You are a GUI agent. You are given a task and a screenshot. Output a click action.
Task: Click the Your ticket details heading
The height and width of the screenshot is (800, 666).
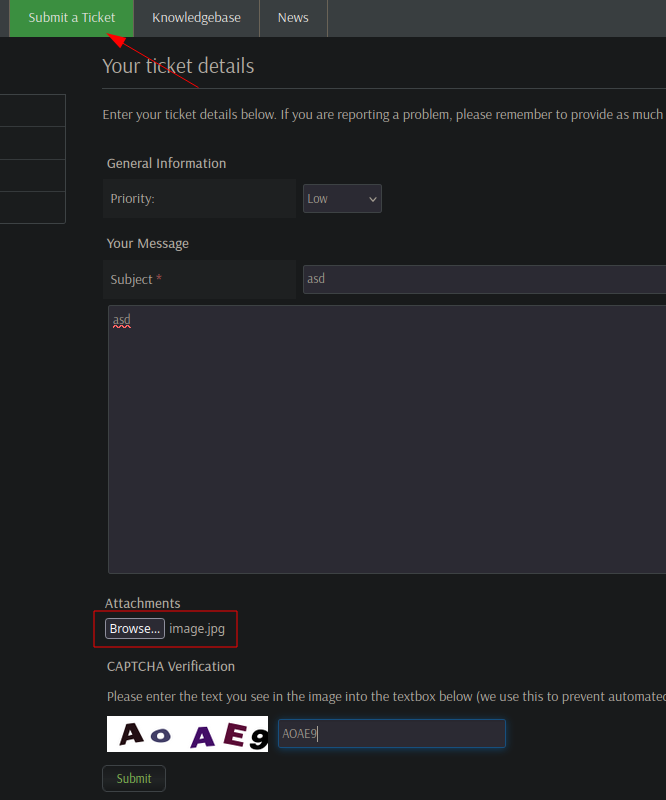pyautogui.click(x=178, y=66)
